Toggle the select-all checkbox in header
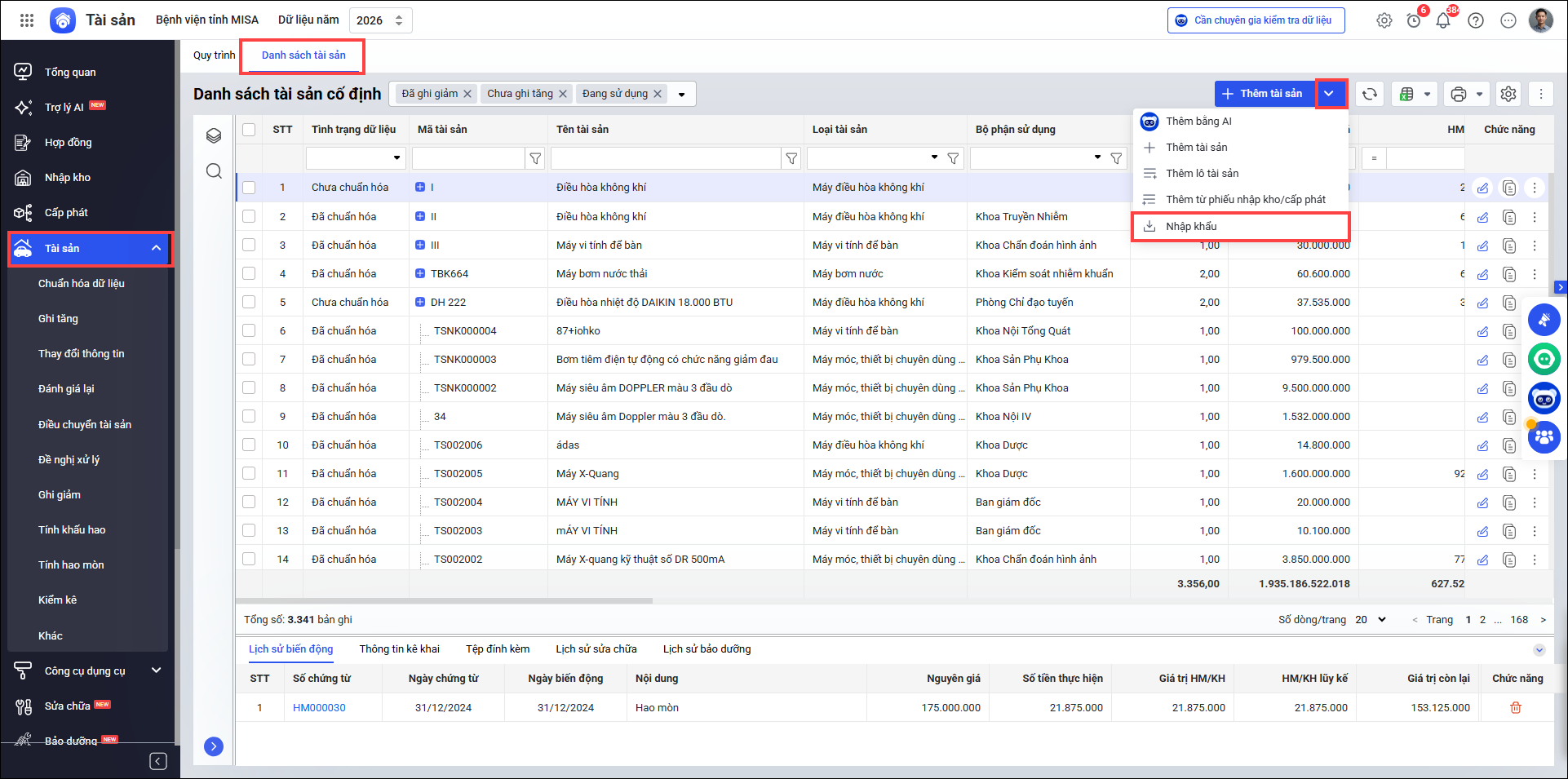Viewport: 1568px width, 779px height. [x=249, y=130]
